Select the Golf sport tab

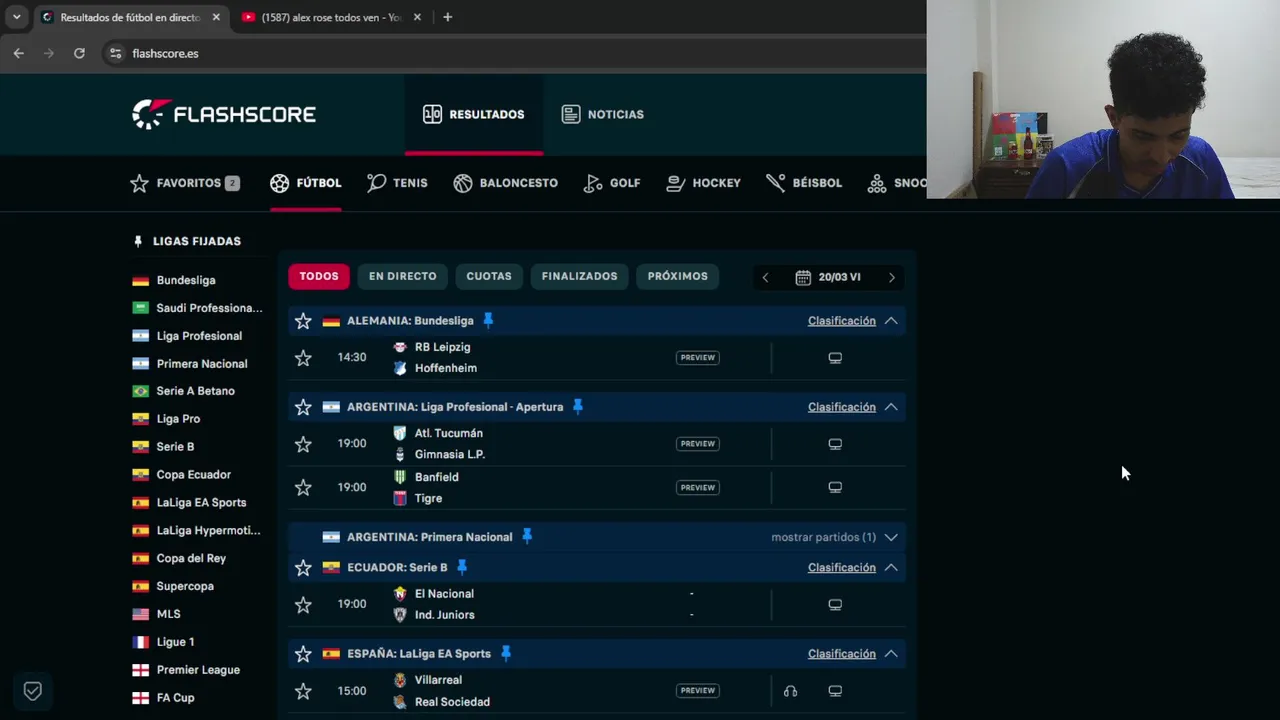click(612, 183)
